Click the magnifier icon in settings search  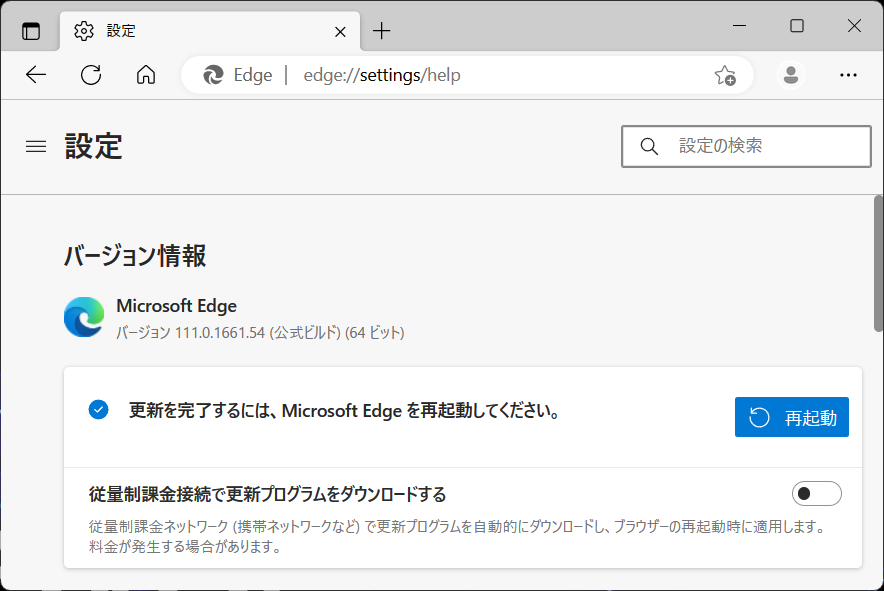pyautogui.click(x=649, y=146)
